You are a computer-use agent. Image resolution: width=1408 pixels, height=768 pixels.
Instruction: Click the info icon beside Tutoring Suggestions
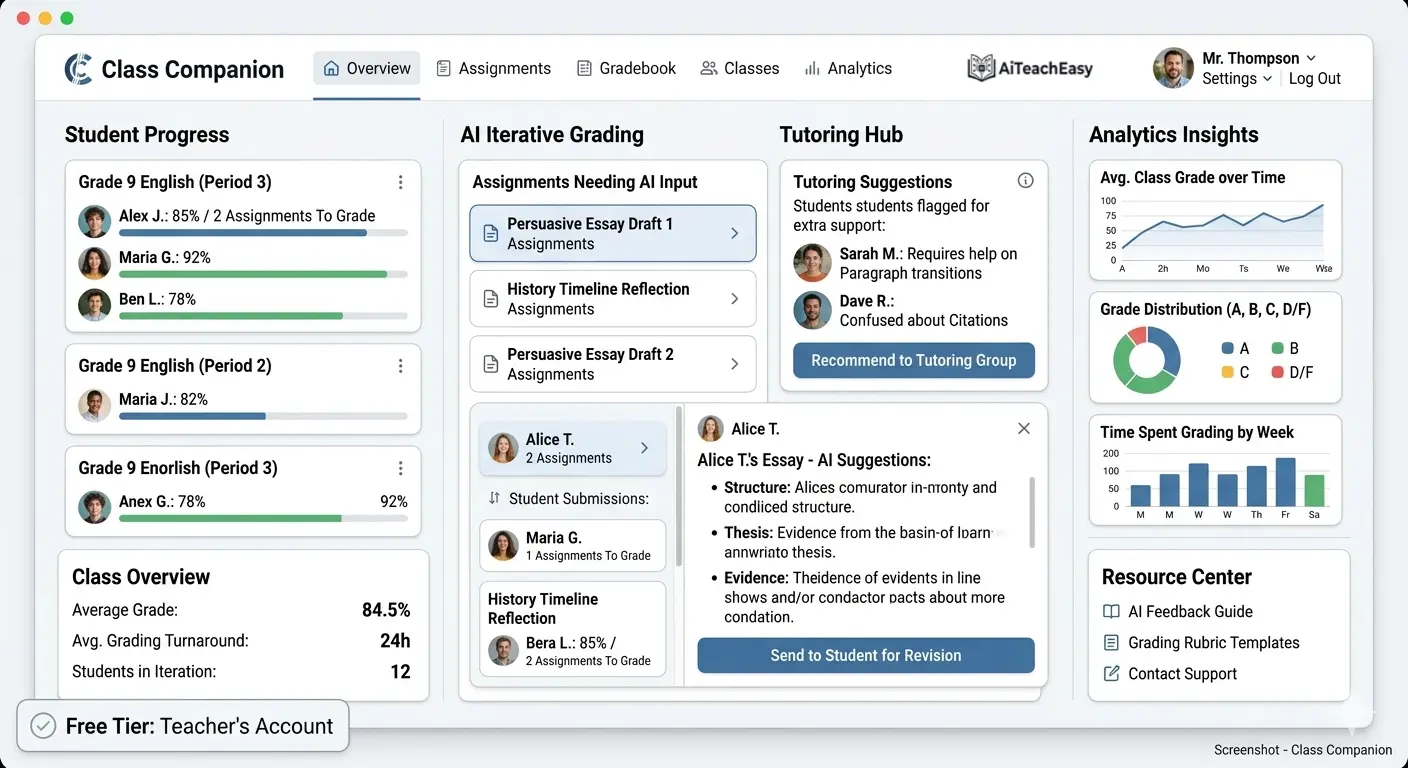coord(1025,181)
